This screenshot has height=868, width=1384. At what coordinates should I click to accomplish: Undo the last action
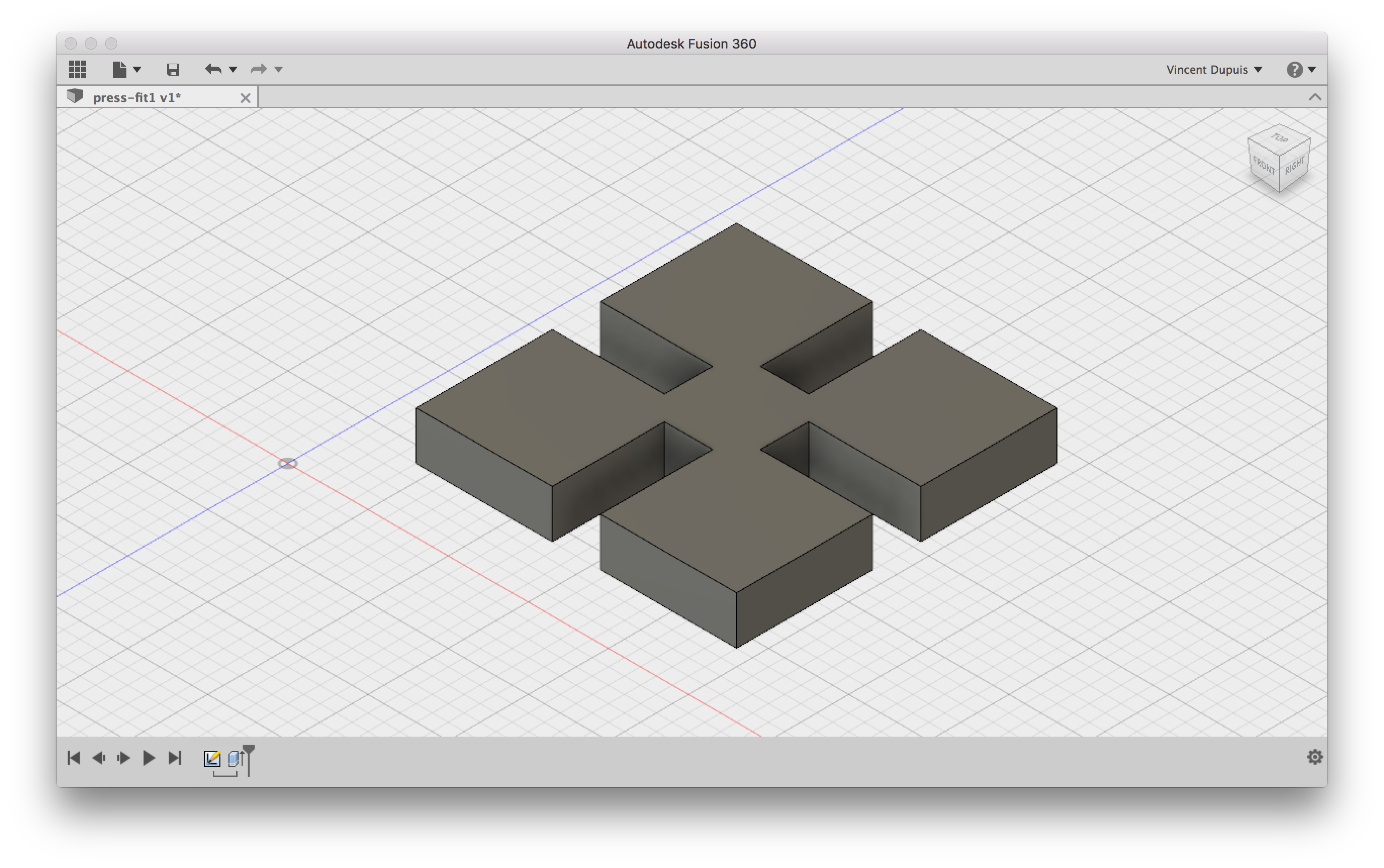coord(213,69)
